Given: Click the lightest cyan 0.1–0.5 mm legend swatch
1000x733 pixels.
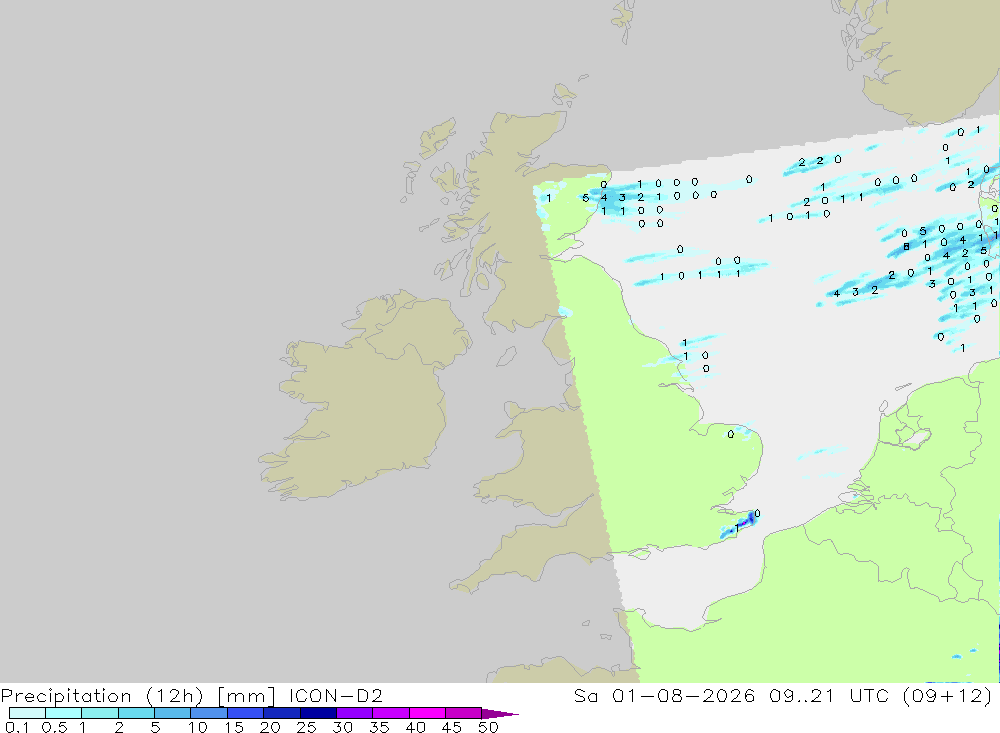Looking at the screenshot, I should (x=27, y=713).
